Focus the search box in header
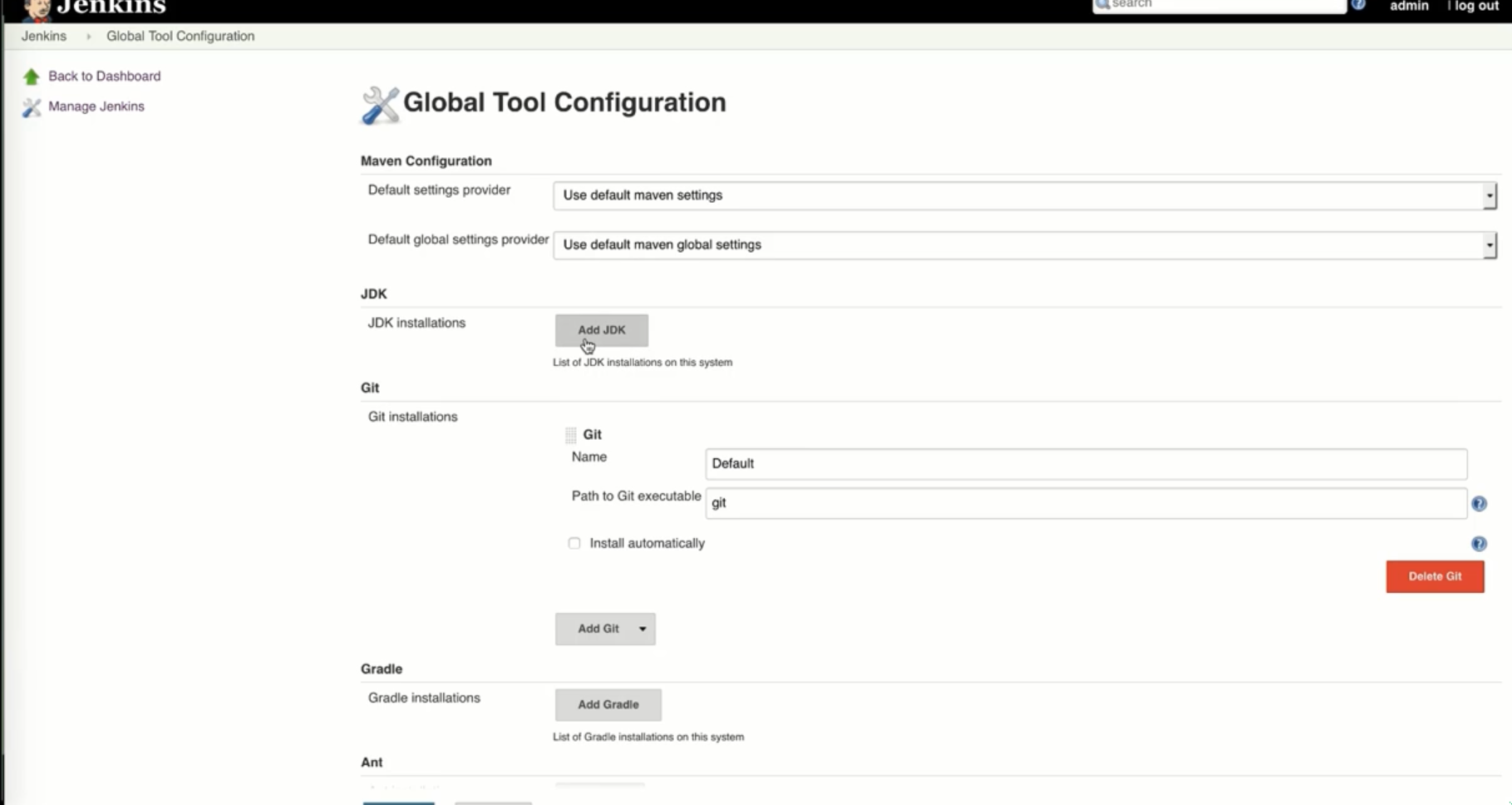The image size is (1512, 805). click(x=1219, y=5)
